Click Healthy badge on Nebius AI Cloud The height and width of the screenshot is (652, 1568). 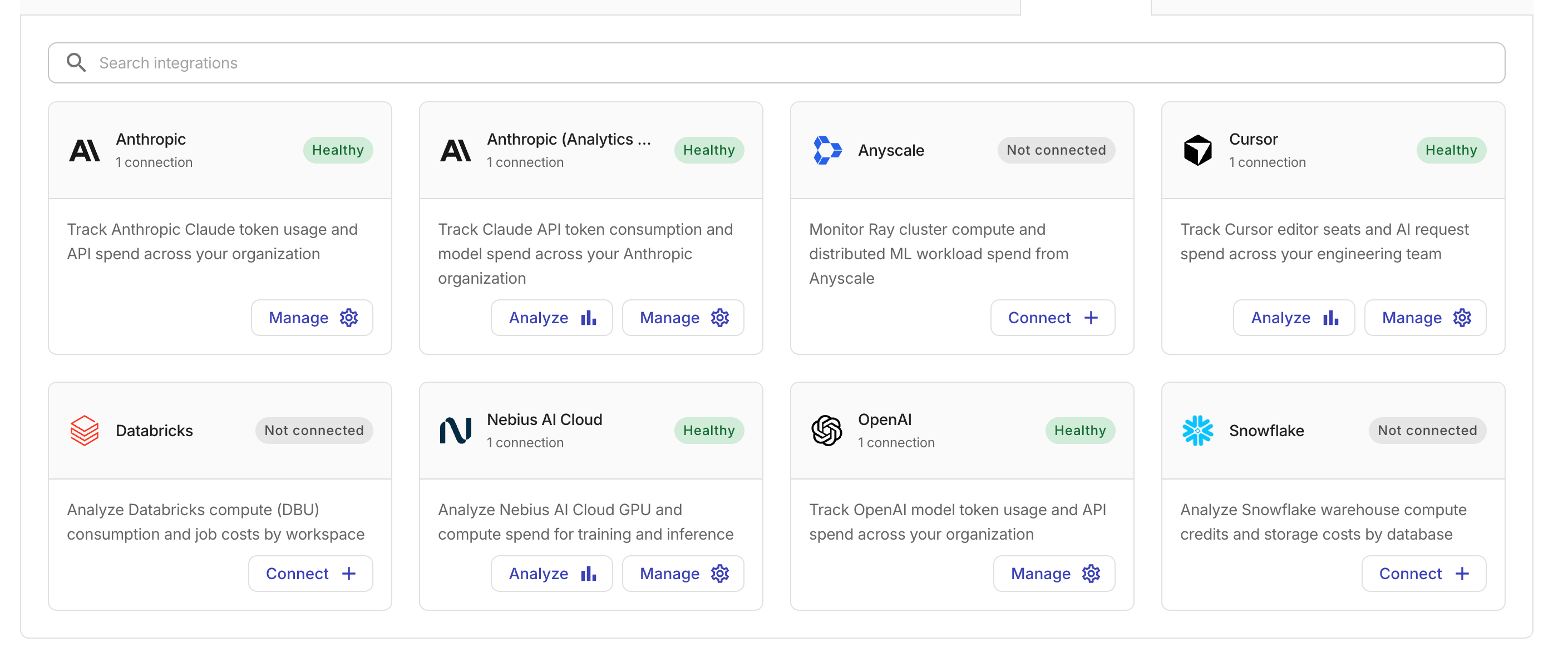(708, 430)
